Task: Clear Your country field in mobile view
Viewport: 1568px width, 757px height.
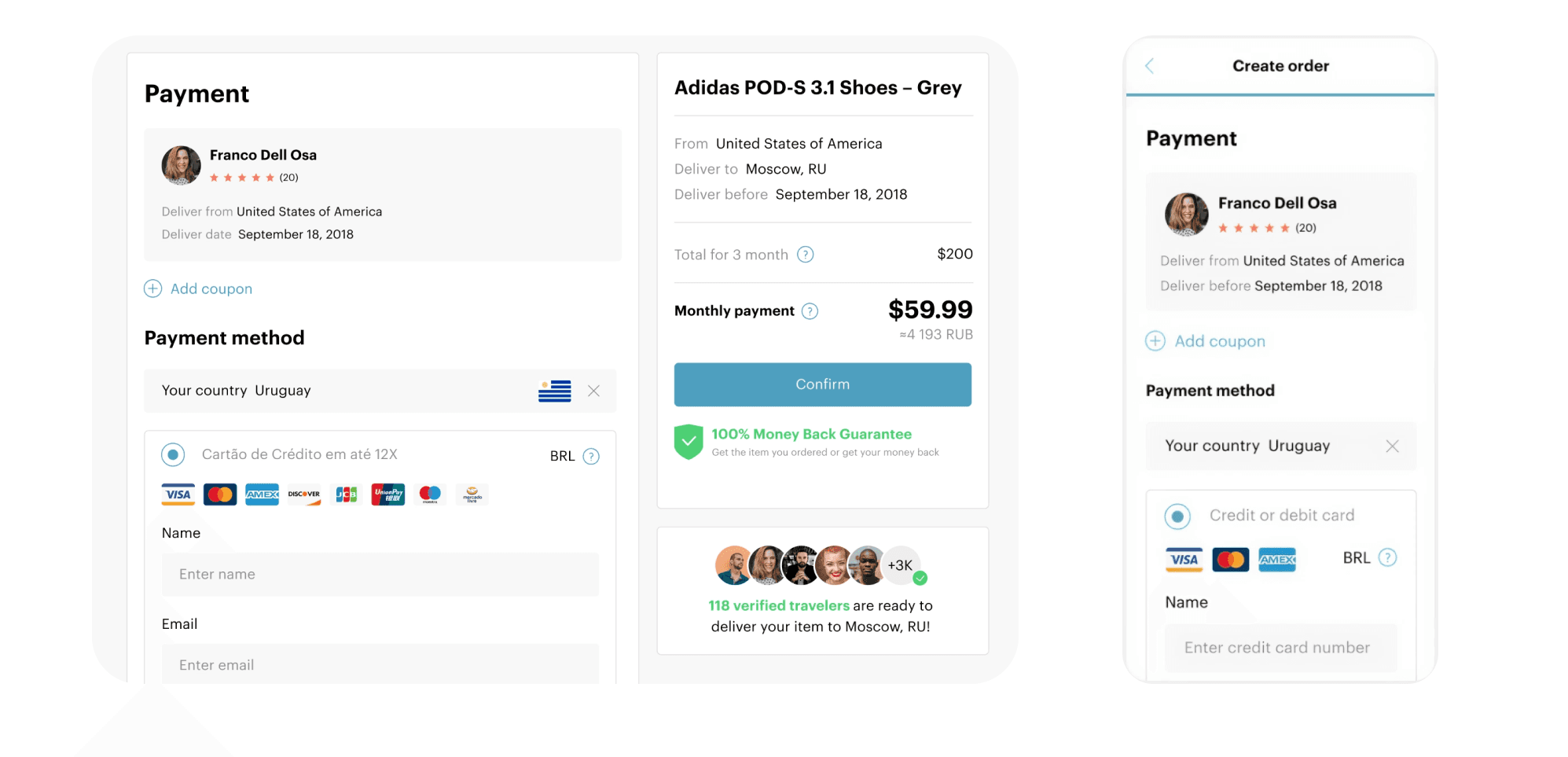Action: (1393, 446)
